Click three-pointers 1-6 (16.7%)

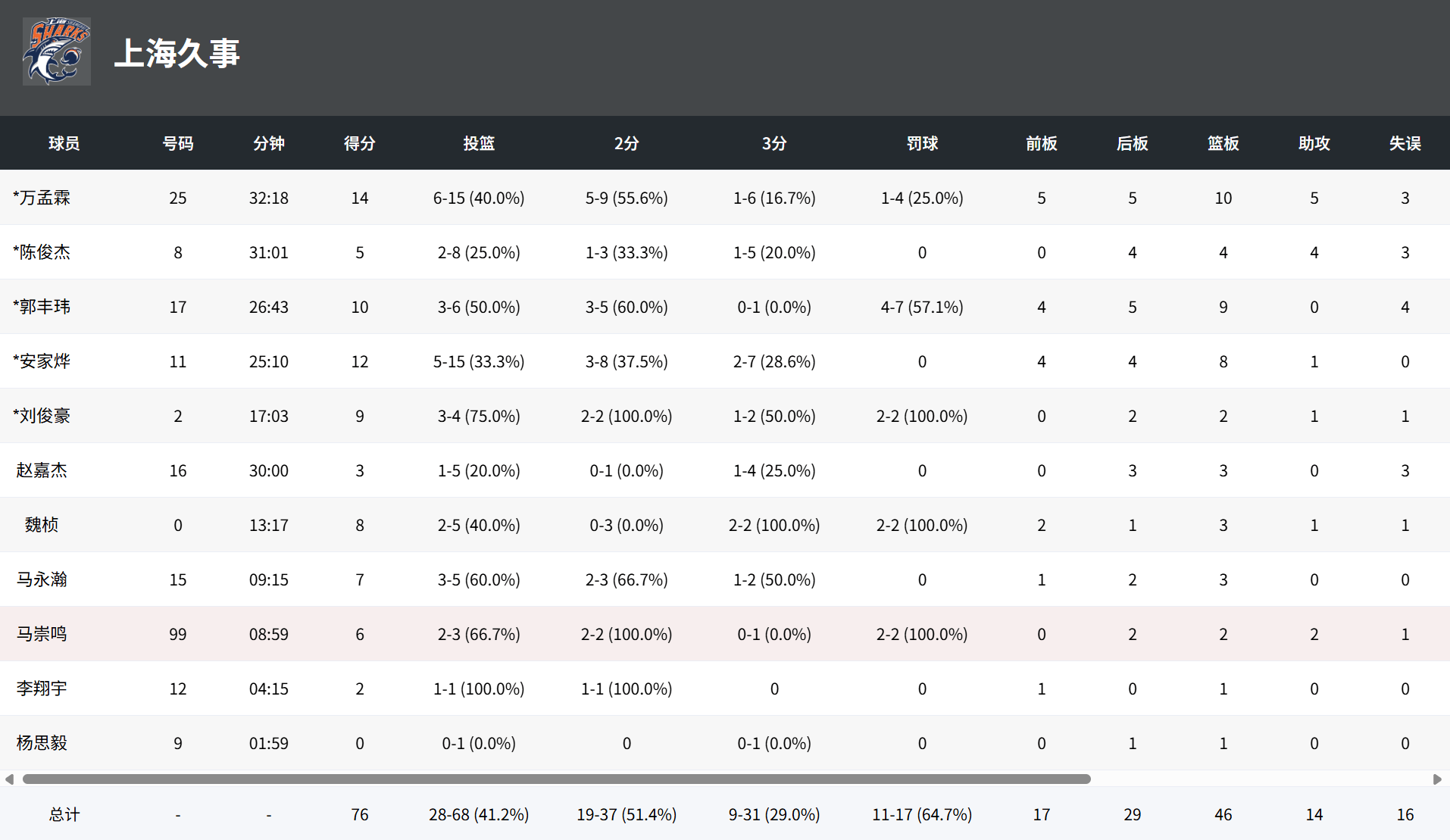click(774, 198)
